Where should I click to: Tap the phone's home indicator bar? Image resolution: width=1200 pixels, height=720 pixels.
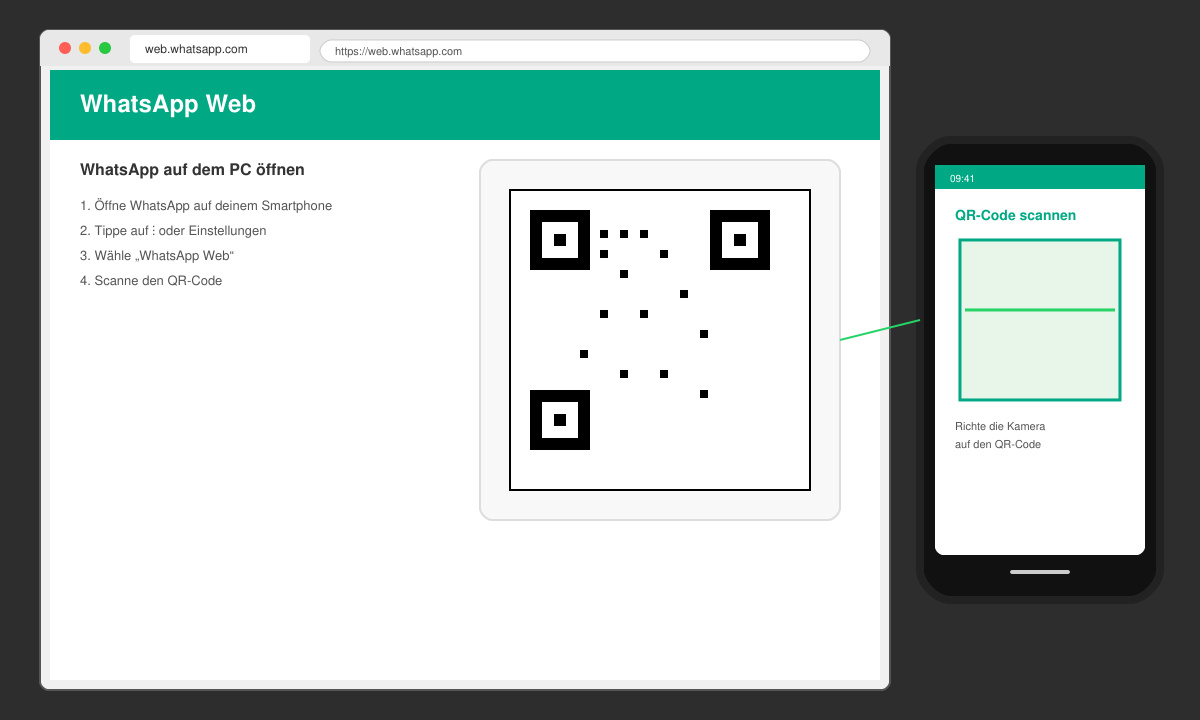point(1040,572)
